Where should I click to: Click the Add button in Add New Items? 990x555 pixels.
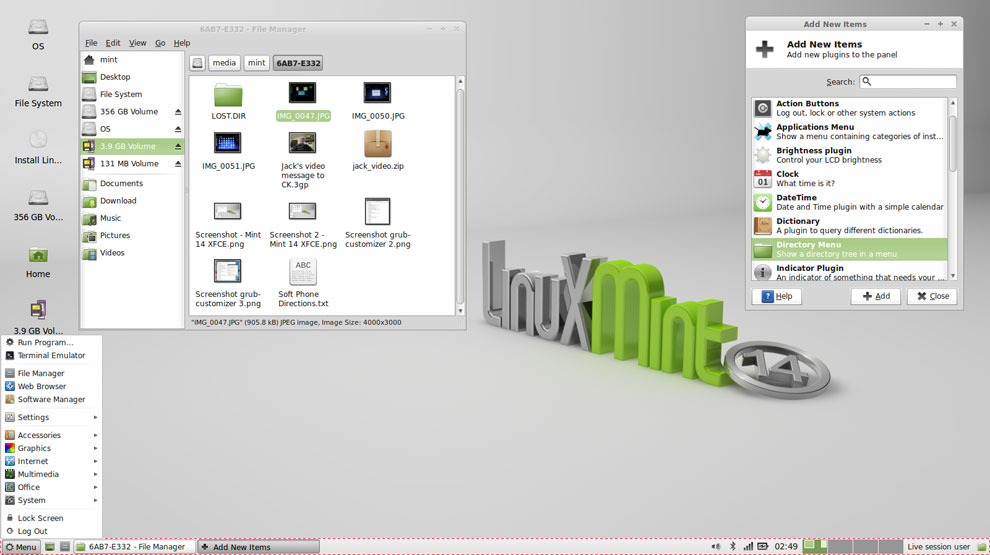[x=876, y=296]
